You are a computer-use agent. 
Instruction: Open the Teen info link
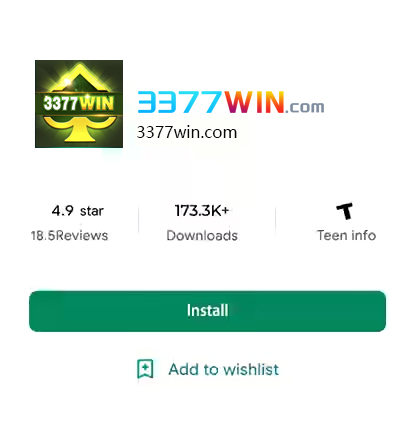[x=346, y=235]
